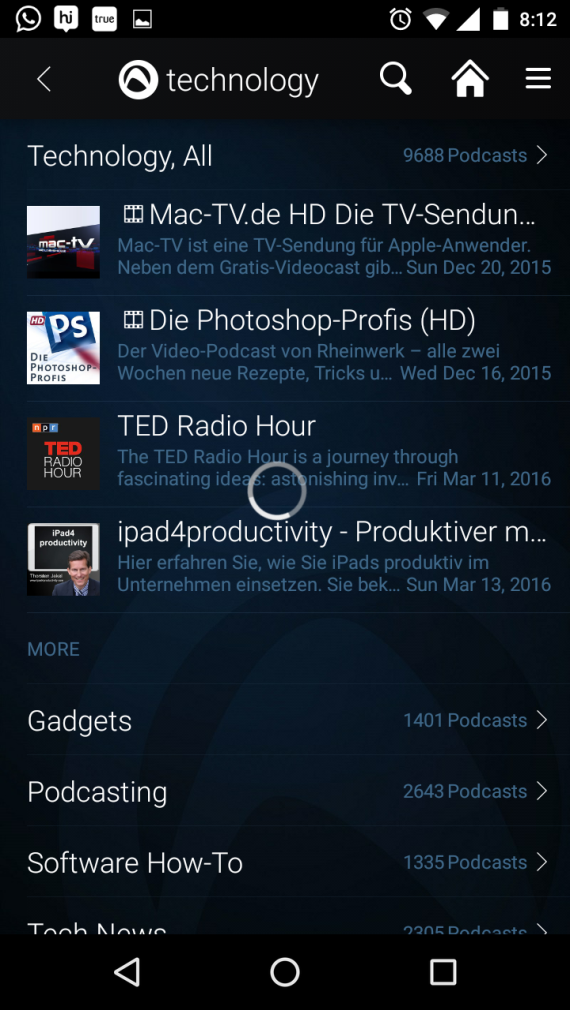Tap the Photoshop-Profis cover thumbnail
This screenshot has width=570, height=1010.
[x=63, y=348]
